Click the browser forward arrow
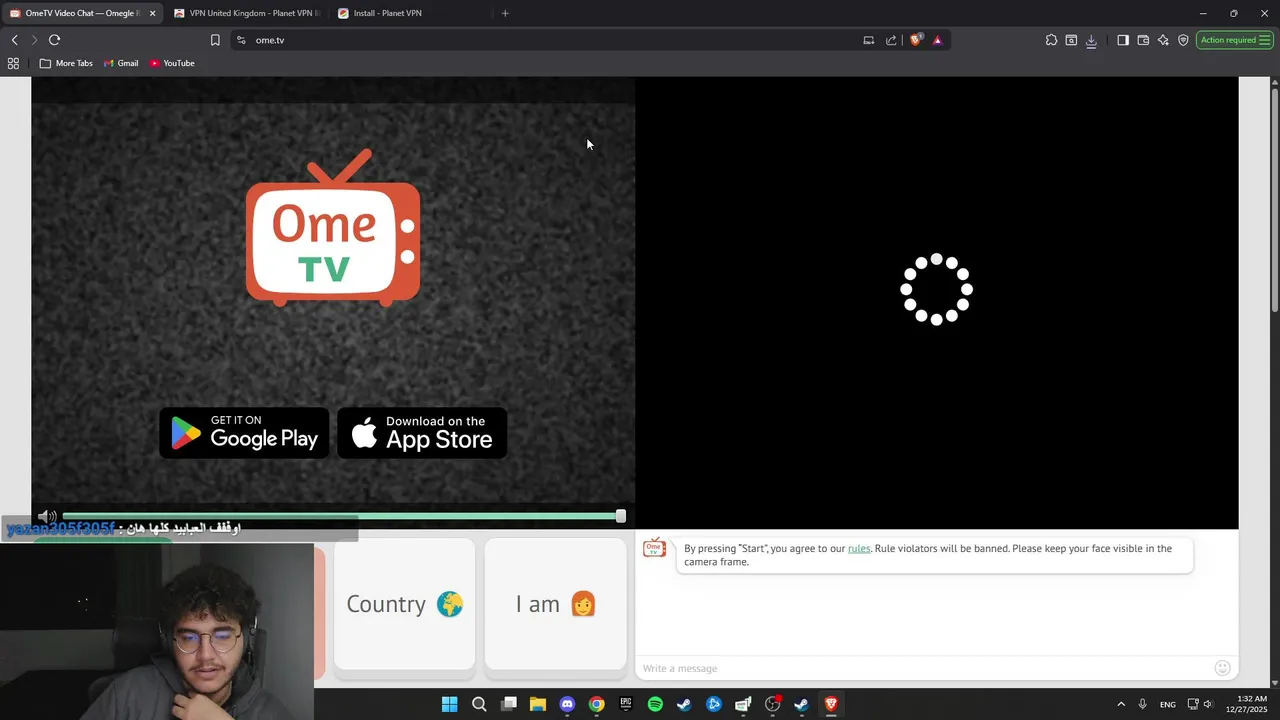 (x=34, y=40)
